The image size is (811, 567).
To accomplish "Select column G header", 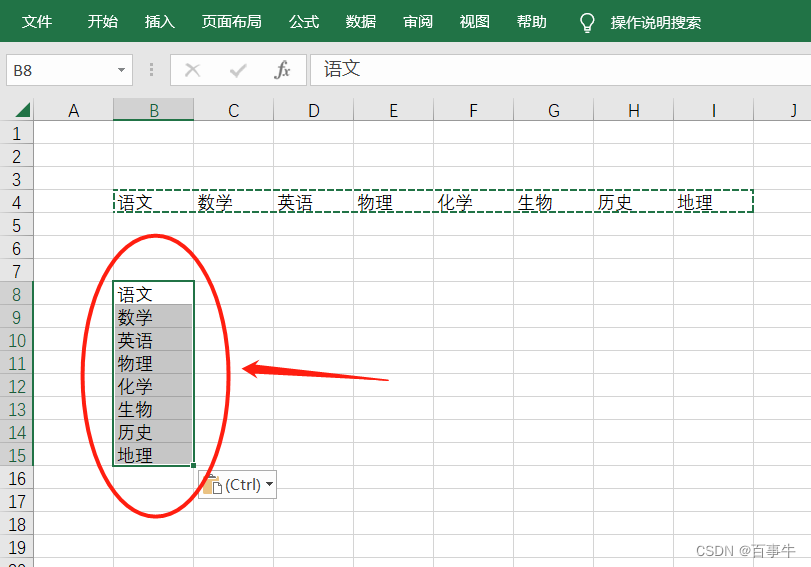I will tap(553, 110).
